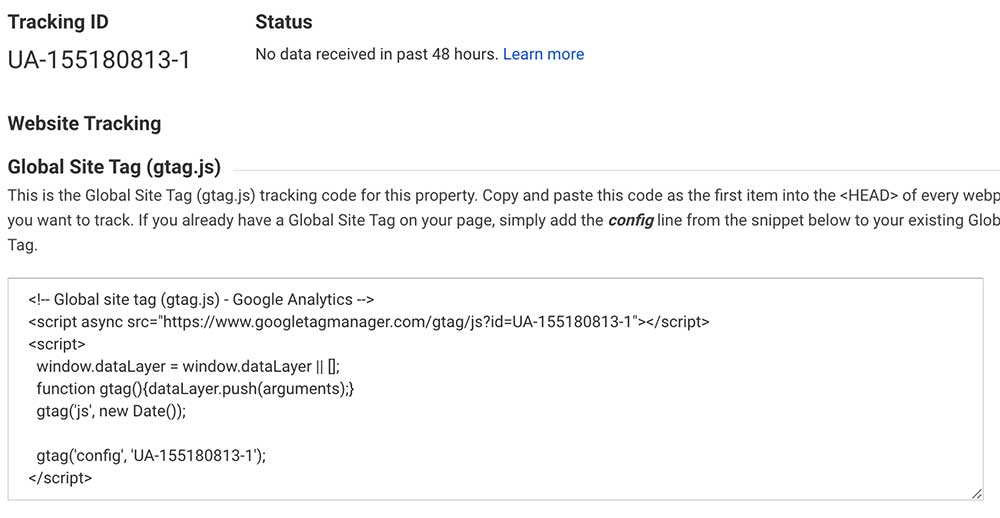Click the <HEAD> text in the description

pyautogui.click(x=869, y=195)
